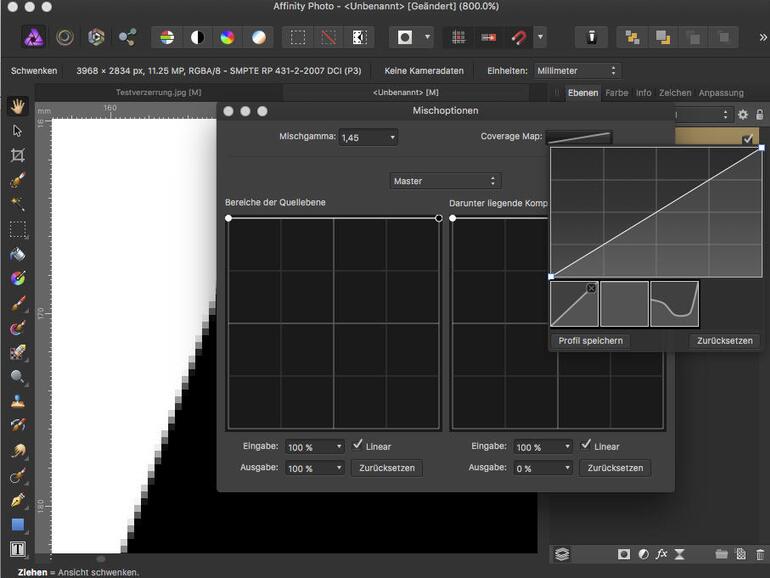Select the Crop tool in the tools panel

[x=17, y=155]
